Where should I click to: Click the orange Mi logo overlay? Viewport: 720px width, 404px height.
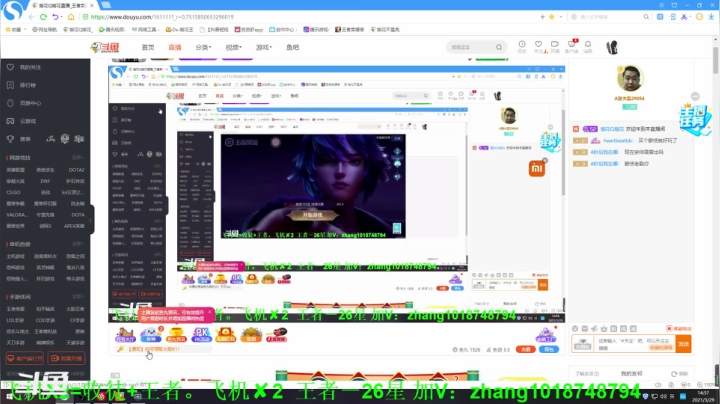[x=536, y=169]
